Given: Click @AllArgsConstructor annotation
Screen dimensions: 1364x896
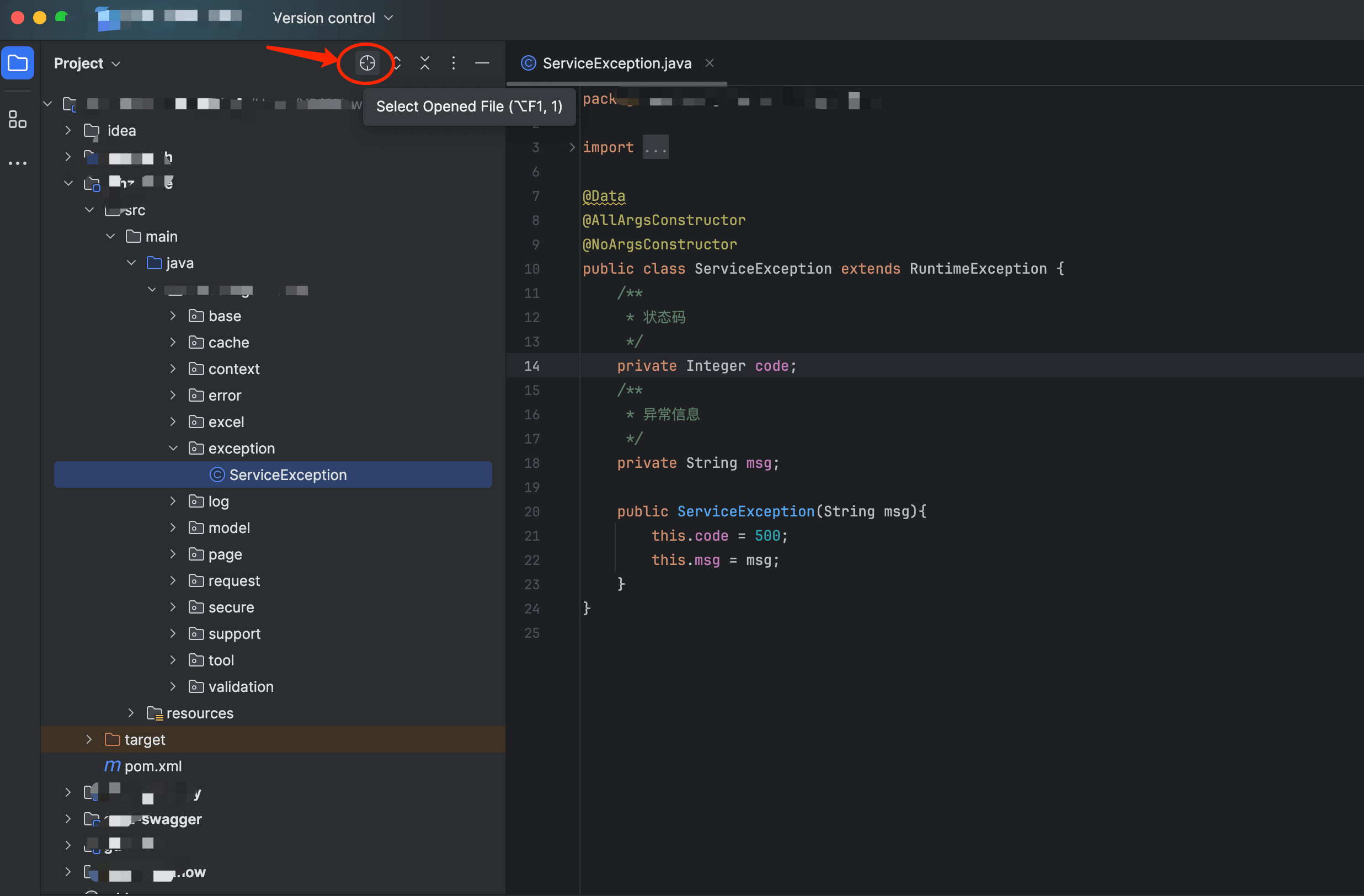Looking at the screenshot, I should pyautogui.click(x=664, y=221).
